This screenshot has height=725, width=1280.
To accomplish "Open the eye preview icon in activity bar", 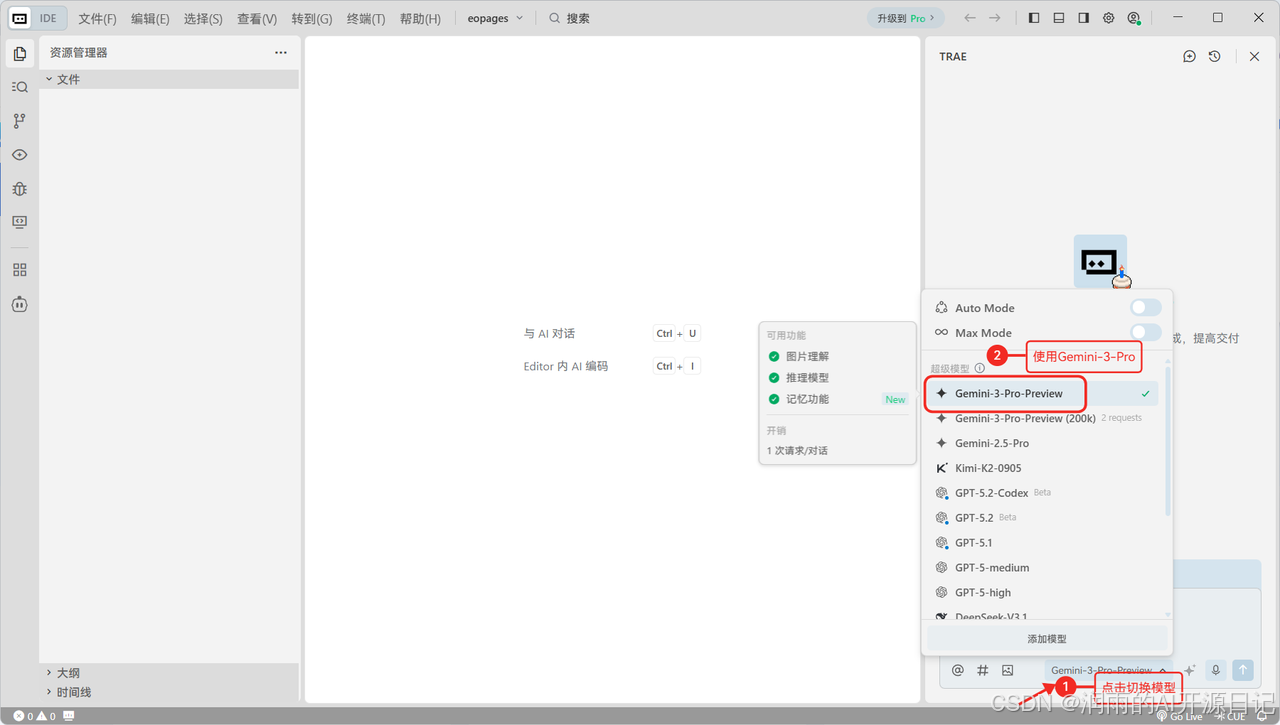I will (20, 155).
